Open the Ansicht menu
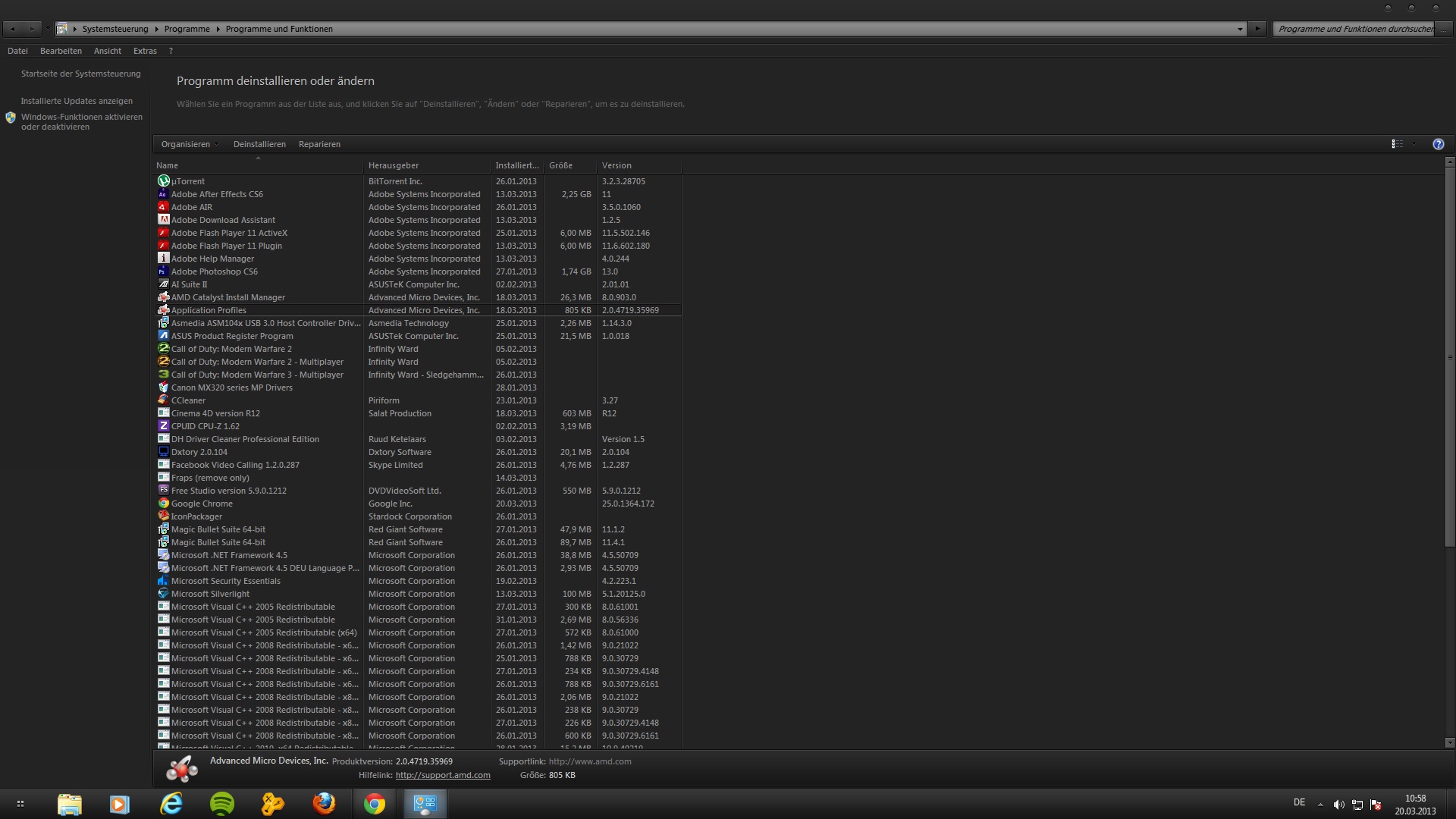Screen dimensions: 1456x819 tap(107, 51)
